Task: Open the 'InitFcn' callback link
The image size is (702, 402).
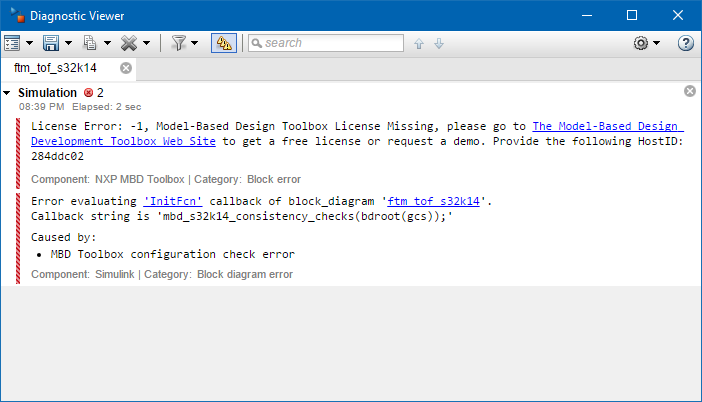Action: pyautogui.click(x=173, y=201)
